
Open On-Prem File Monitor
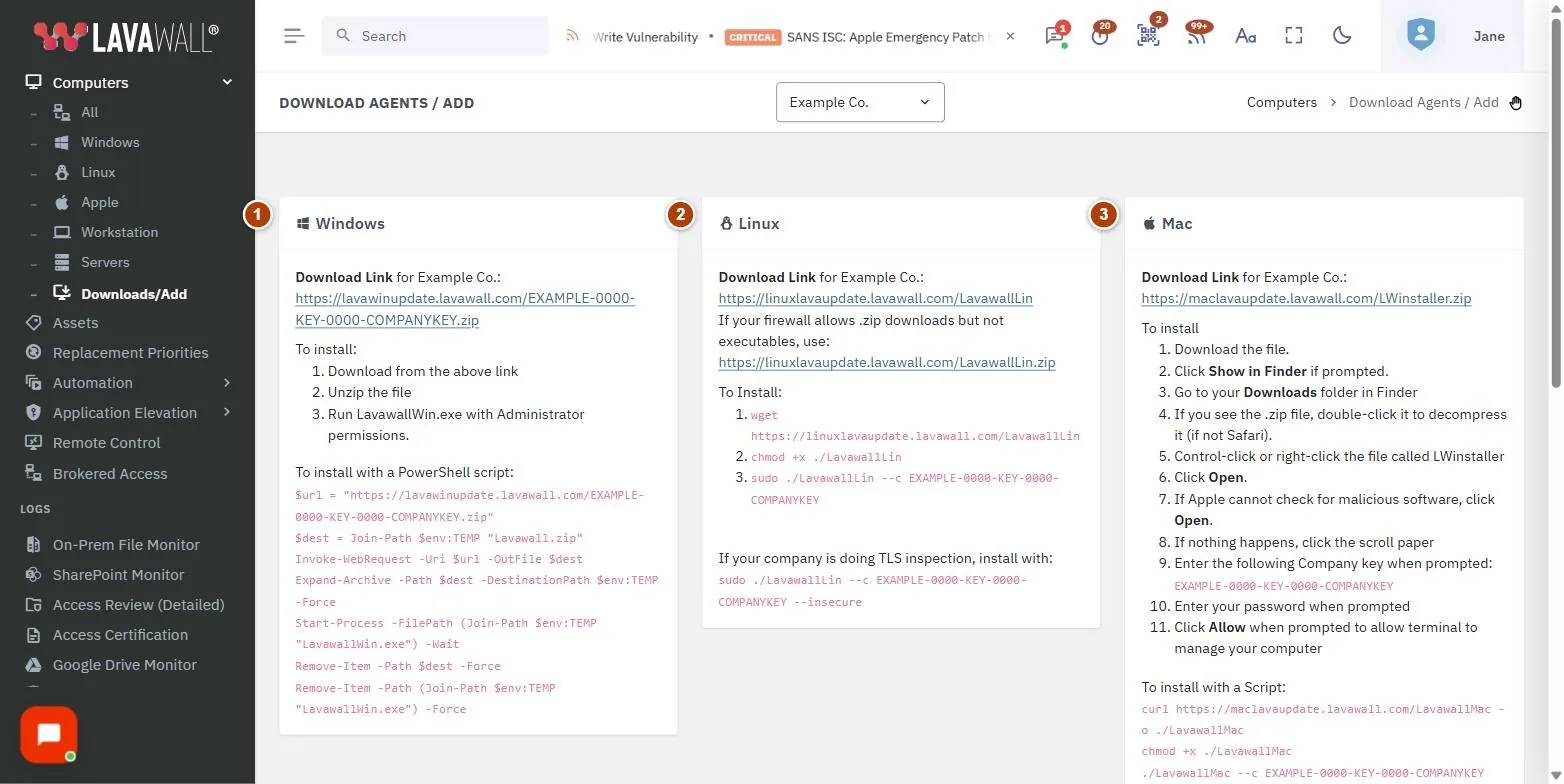coord(126,545)
